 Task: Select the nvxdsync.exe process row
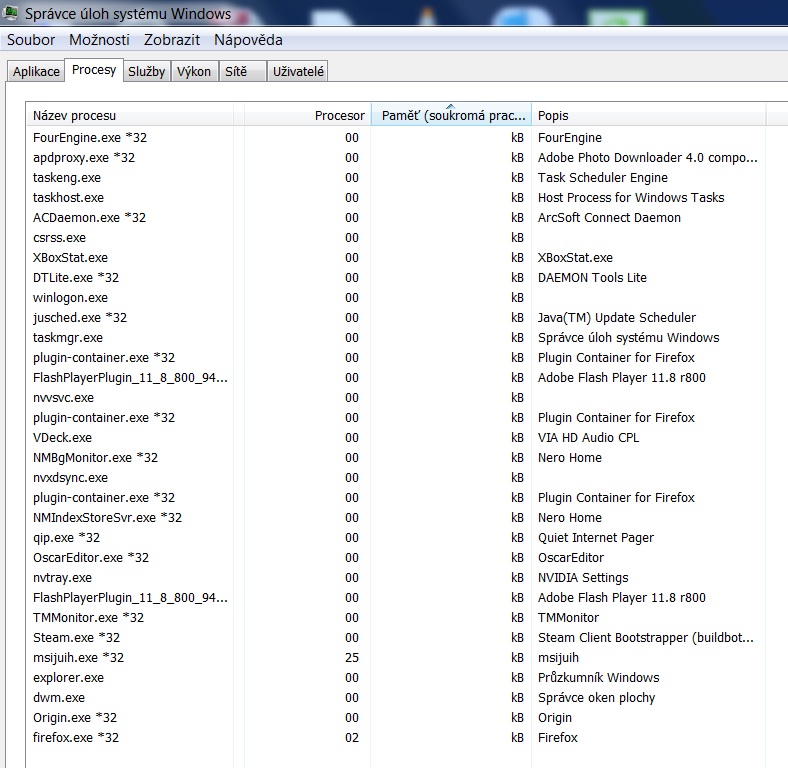(x=395, y=477)
